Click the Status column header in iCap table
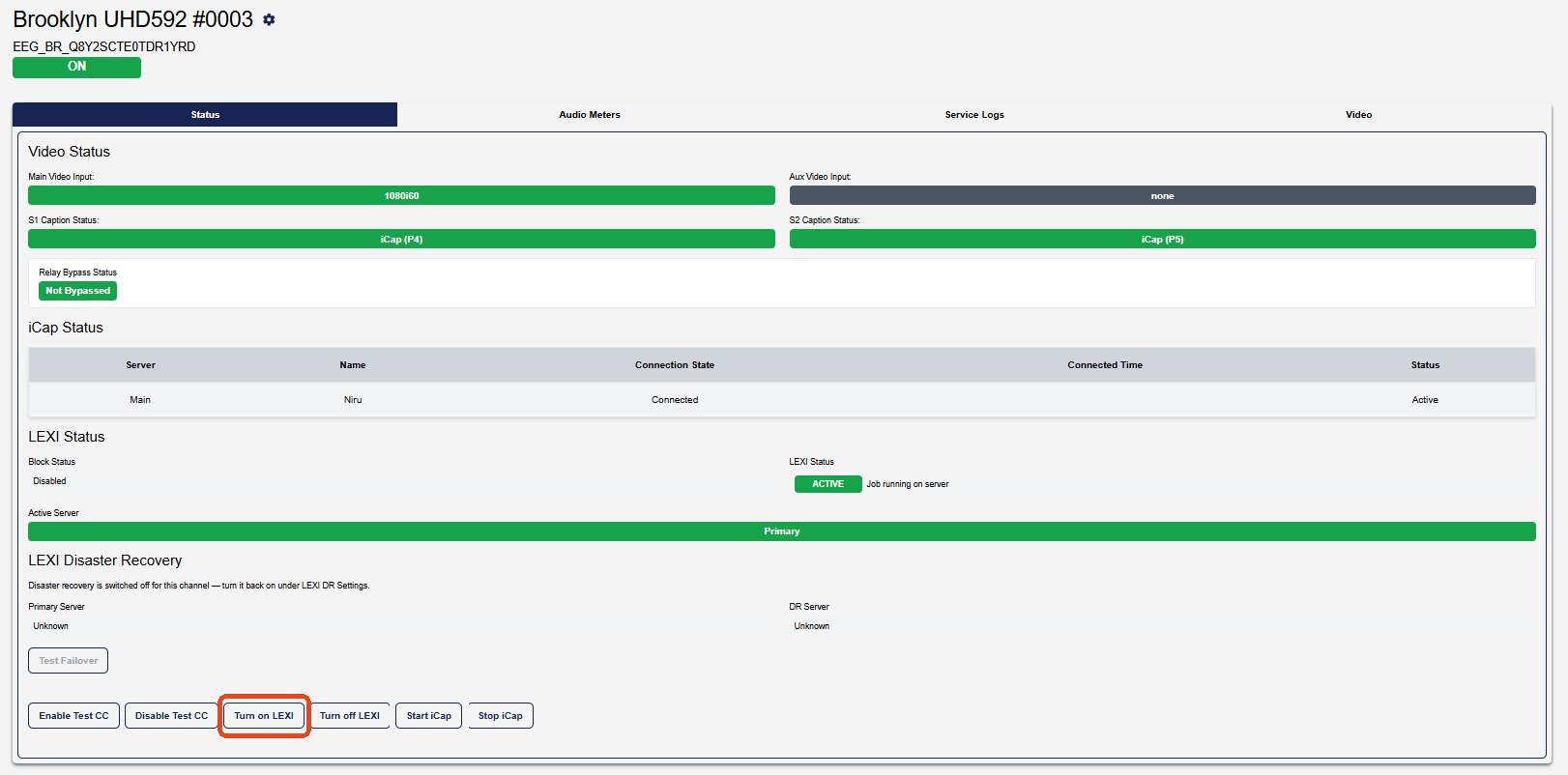This screenshot has width=1568, height=775. click(x=1425, y=365)
